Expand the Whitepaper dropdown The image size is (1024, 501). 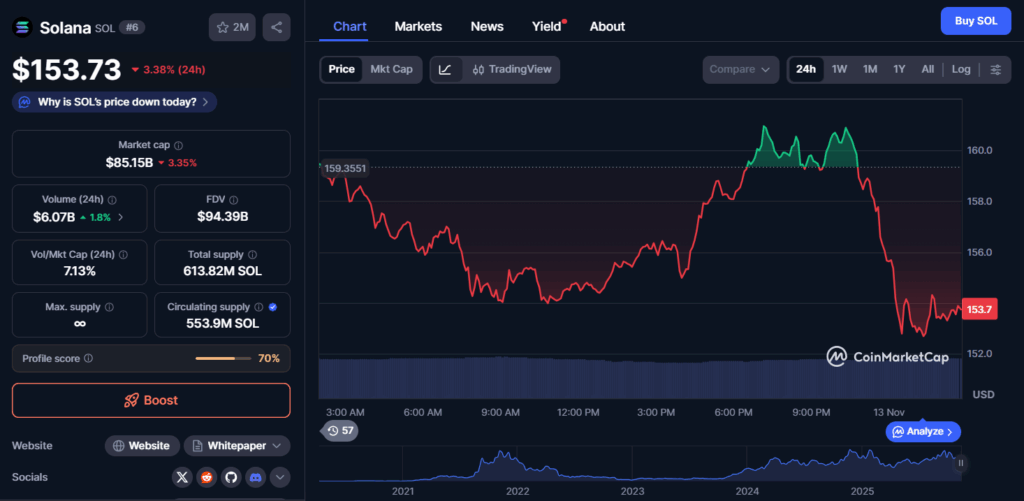click(236, 445)
